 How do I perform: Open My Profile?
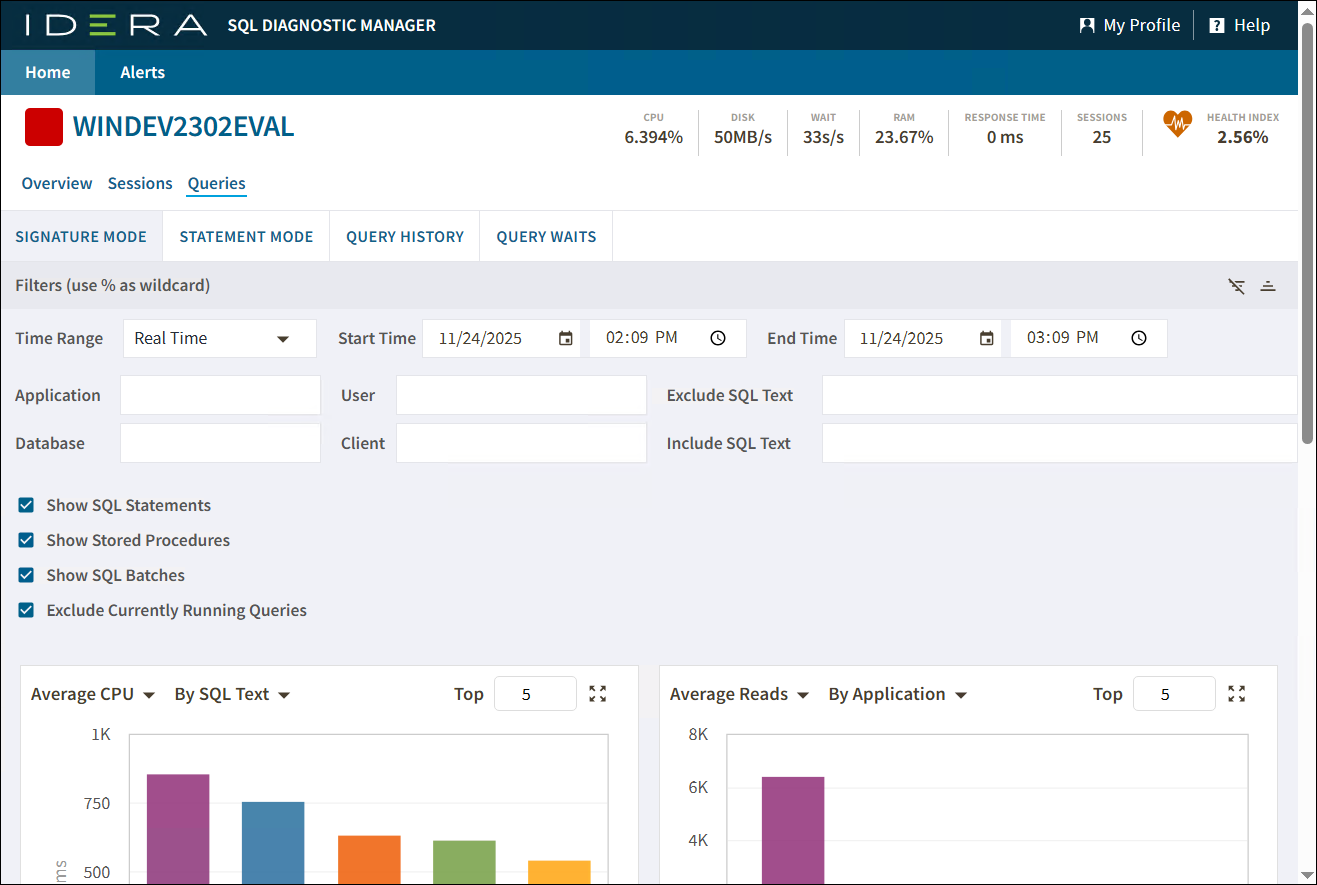[x=1130, y=25]
